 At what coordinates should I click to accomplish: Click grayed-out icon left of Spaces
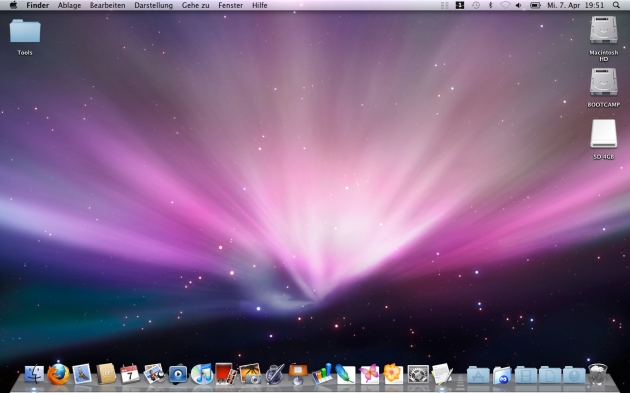click(444, 5)
